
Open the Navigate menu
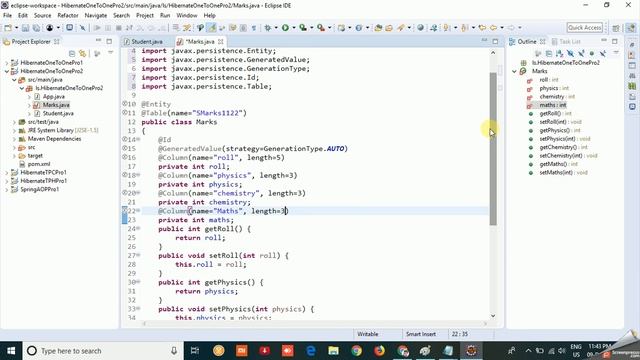pos(96,16)
